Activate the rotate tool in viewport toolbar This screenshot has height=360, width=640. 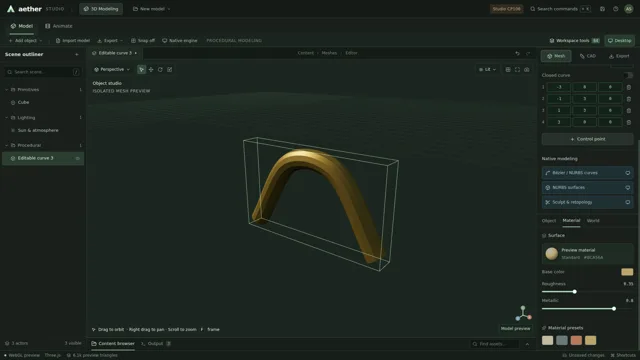[x=160, y=70]
